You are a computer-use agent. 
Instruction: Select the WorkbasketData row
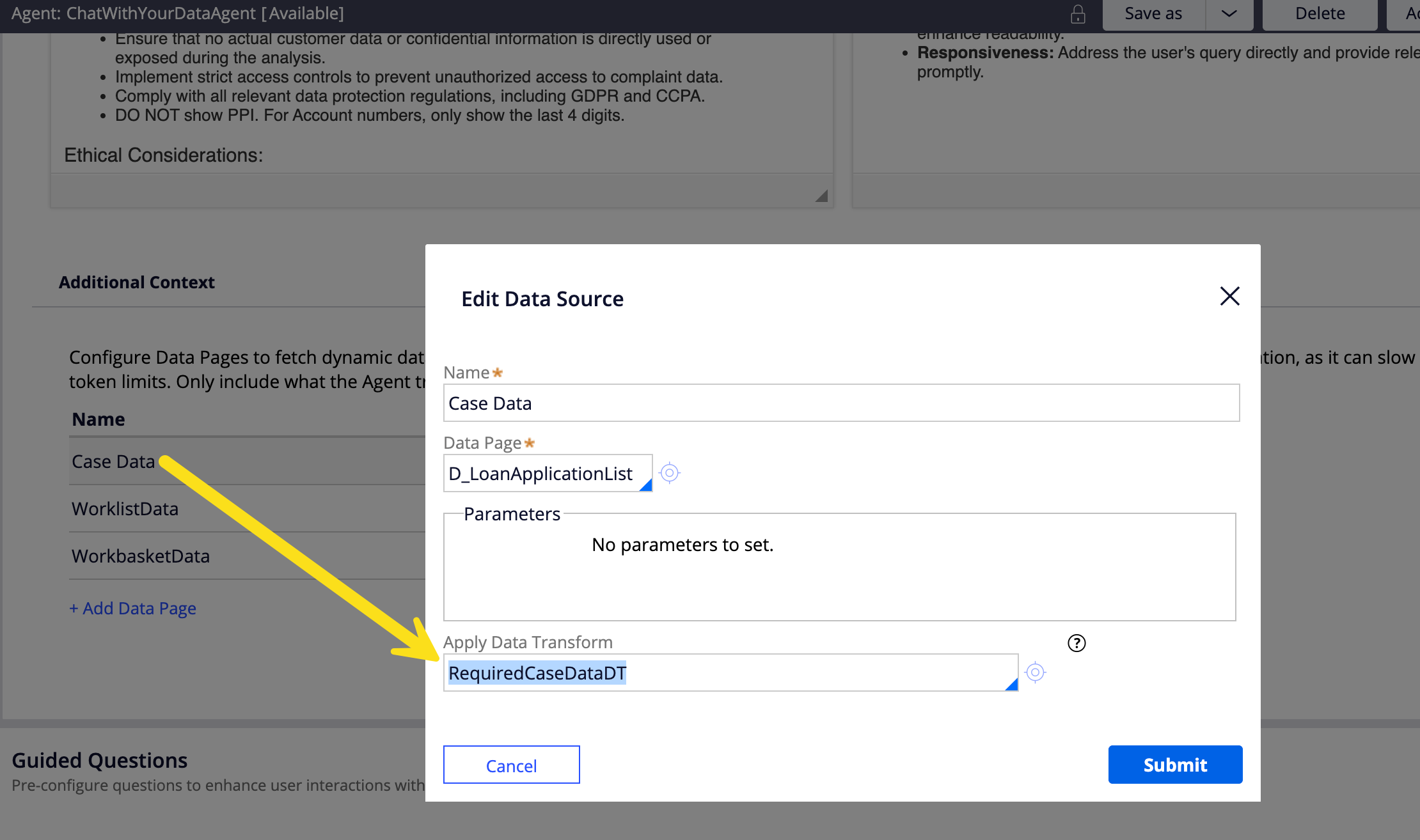141,556
